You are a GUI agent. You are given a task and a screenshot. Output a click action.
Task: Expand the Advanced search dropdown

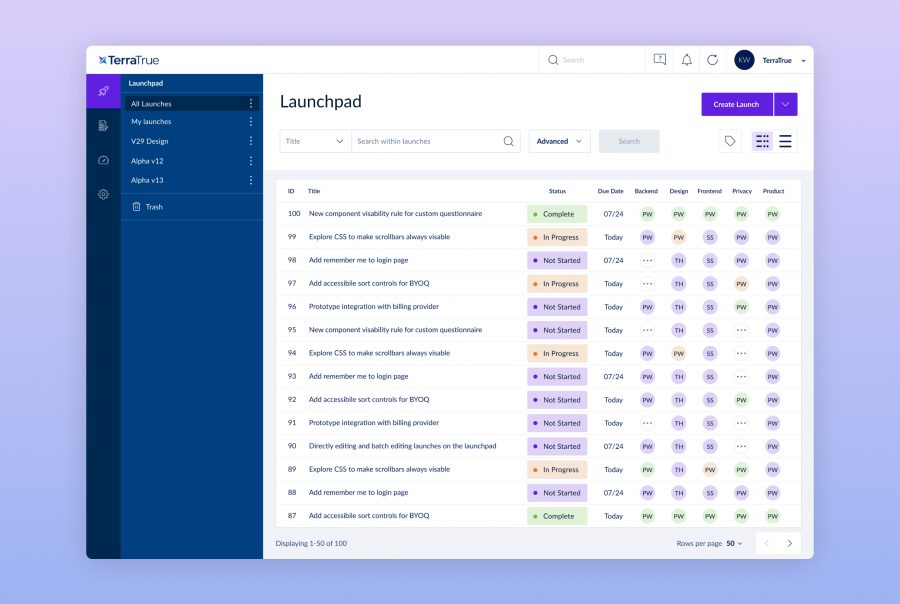pos(559,141)
